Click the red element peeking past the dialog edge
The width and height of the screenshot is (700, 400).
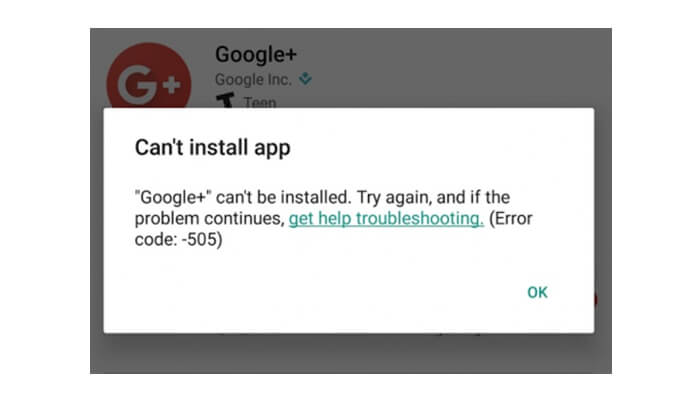[x=596, y=300]
